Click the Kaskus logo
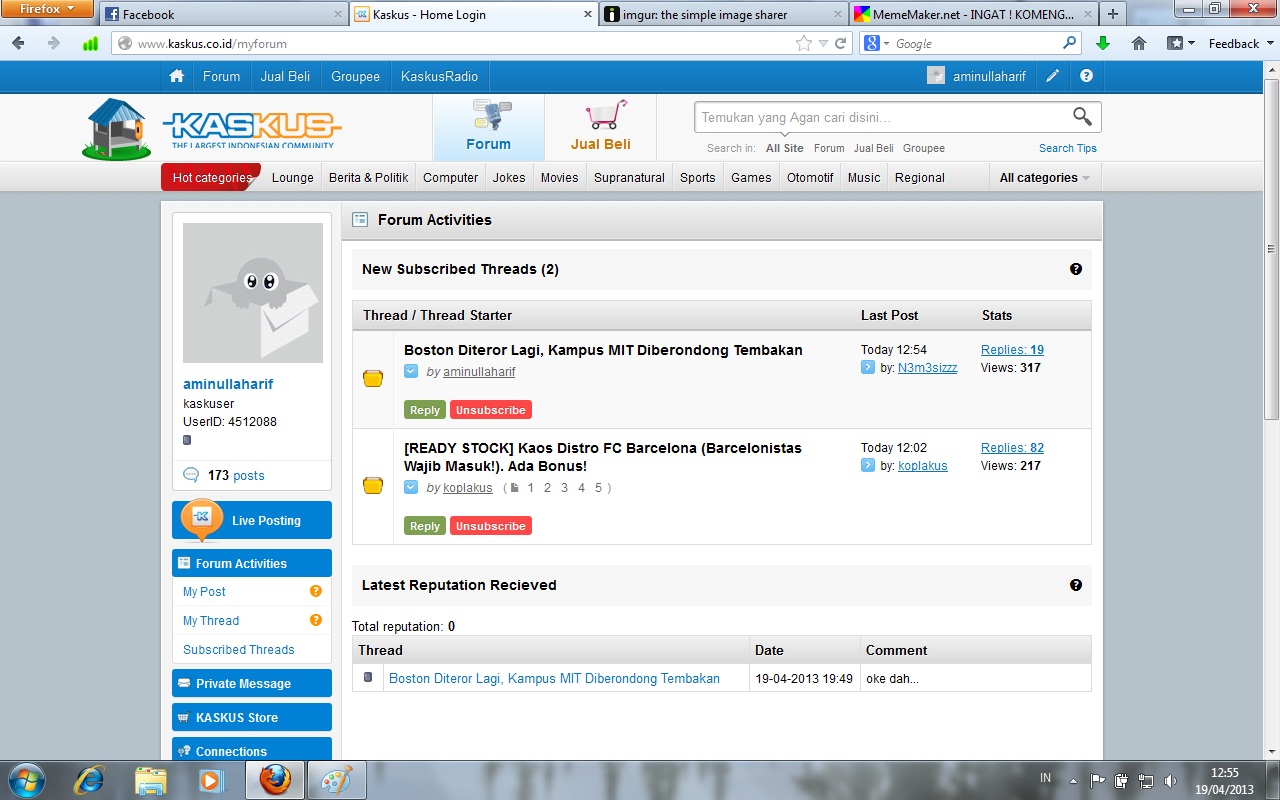The image size is (1280, 800). 212,128
